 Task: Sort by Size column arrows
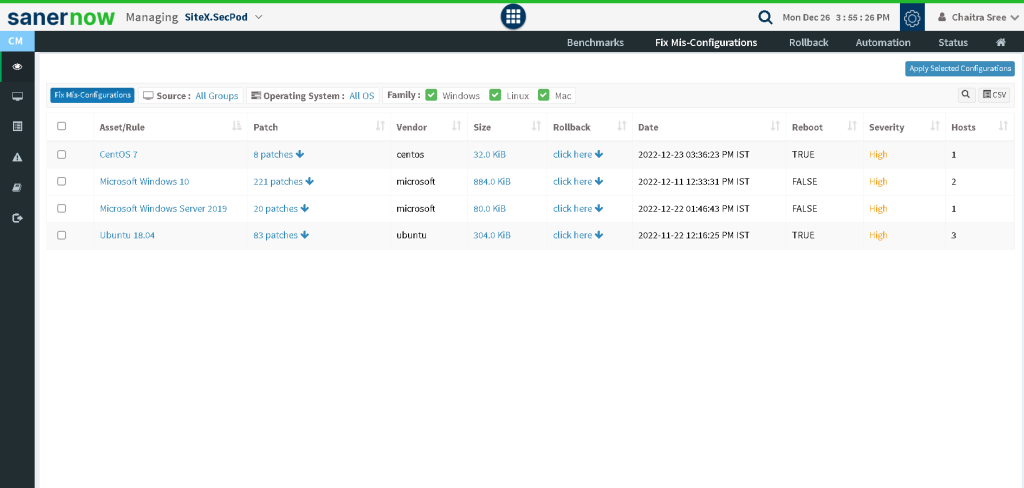536,127
